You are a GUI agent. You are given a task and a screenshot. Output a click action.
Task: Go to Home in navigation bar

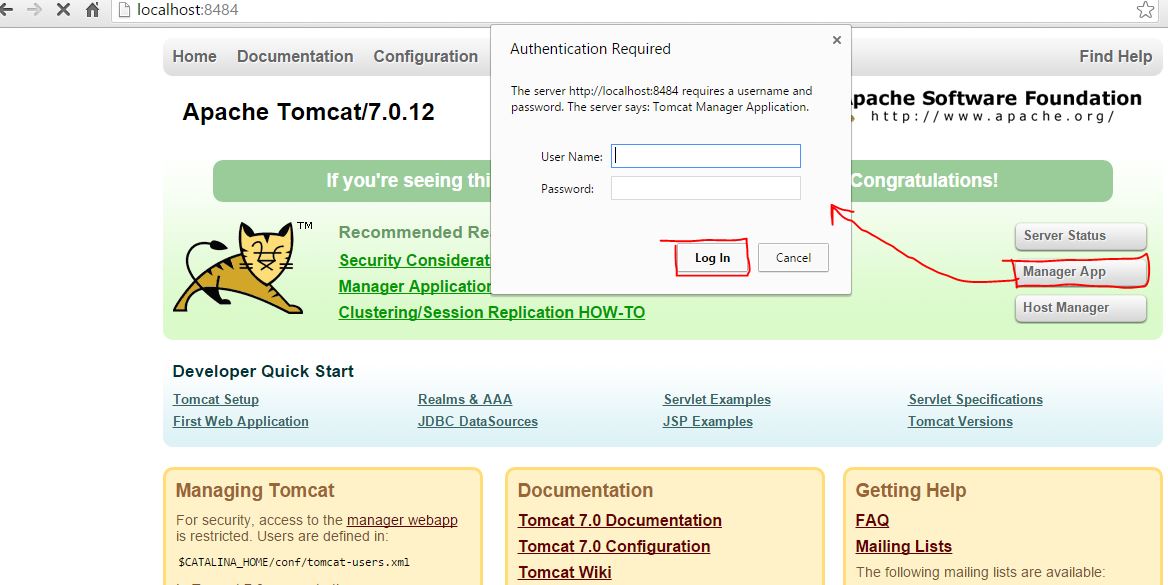pos(194,57)
